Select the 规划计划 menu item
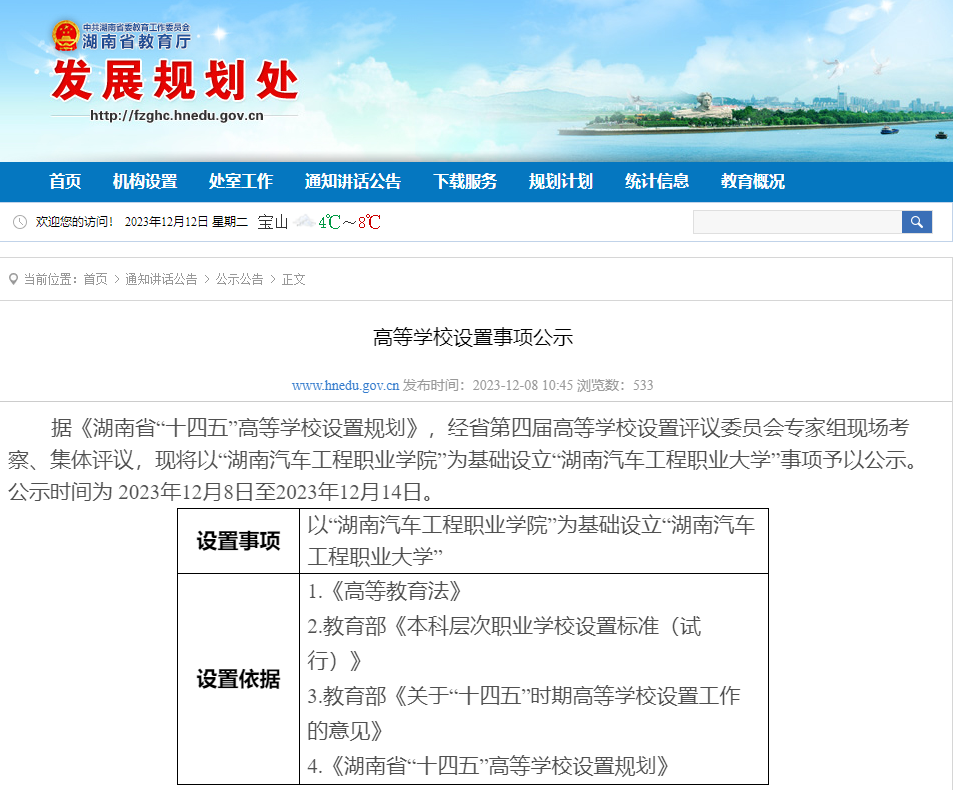953x790 pixels. click(559, 181)
